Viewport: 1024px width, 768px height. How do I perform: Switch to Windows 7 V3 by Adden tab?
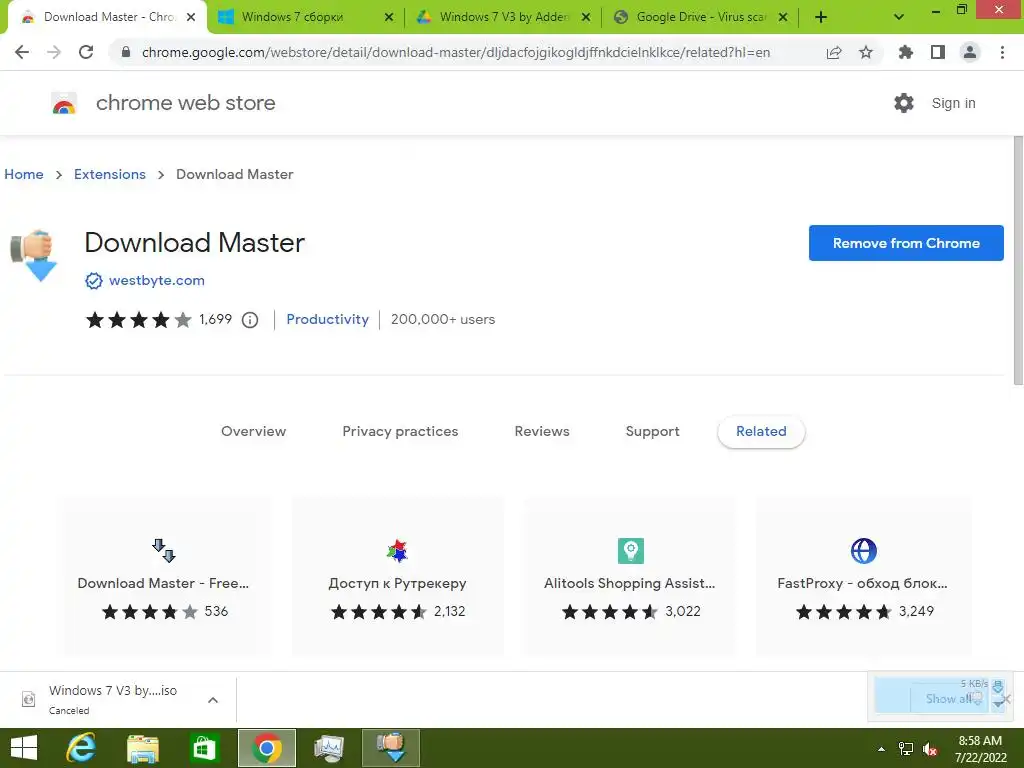503,17
